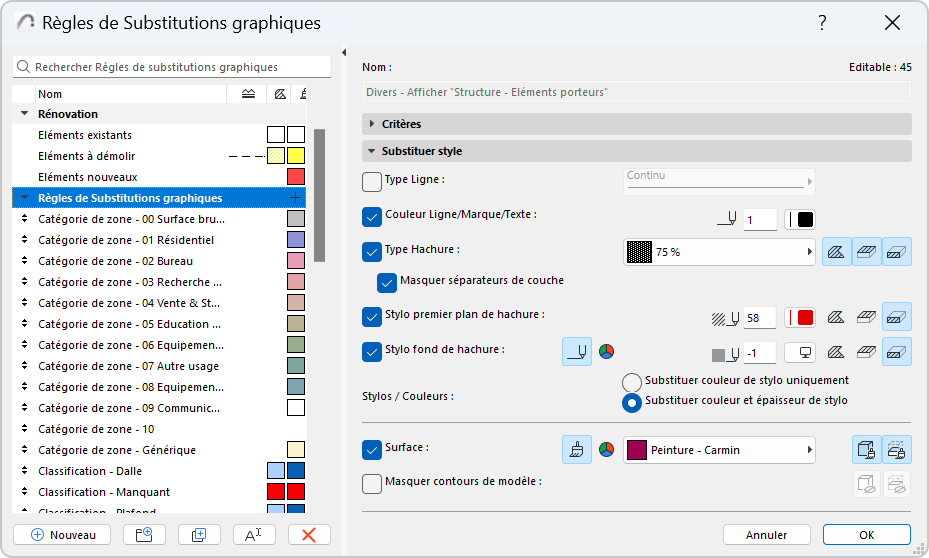Click the RGB color wheel in the Stylo fond row
This screenshot has height=558, width=929.
[606, 352]
